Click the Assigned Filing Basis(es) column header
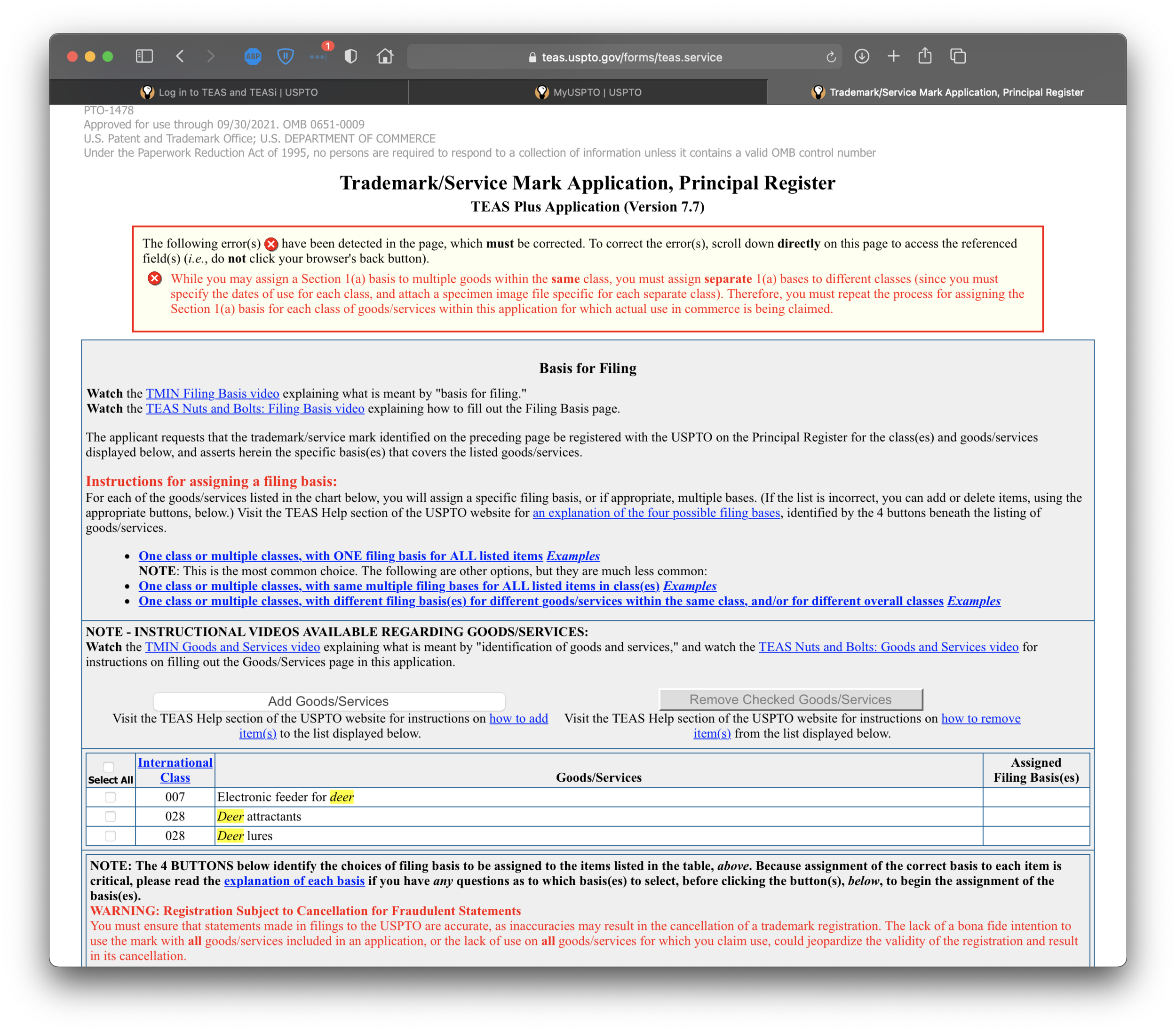 tap(1036, 770)
